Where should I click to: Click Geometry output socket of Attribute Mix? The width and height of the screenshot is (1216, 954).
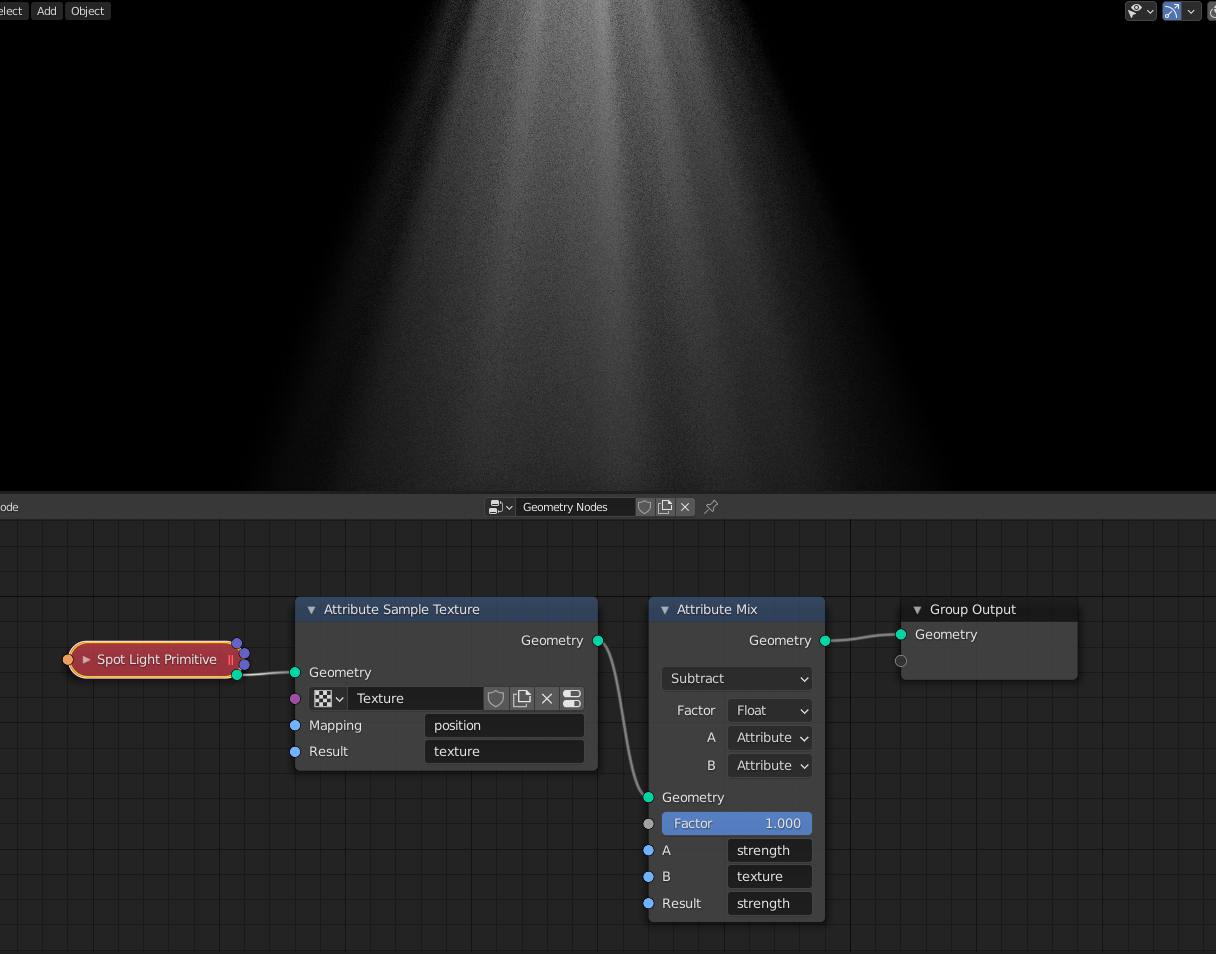point(825,640)
